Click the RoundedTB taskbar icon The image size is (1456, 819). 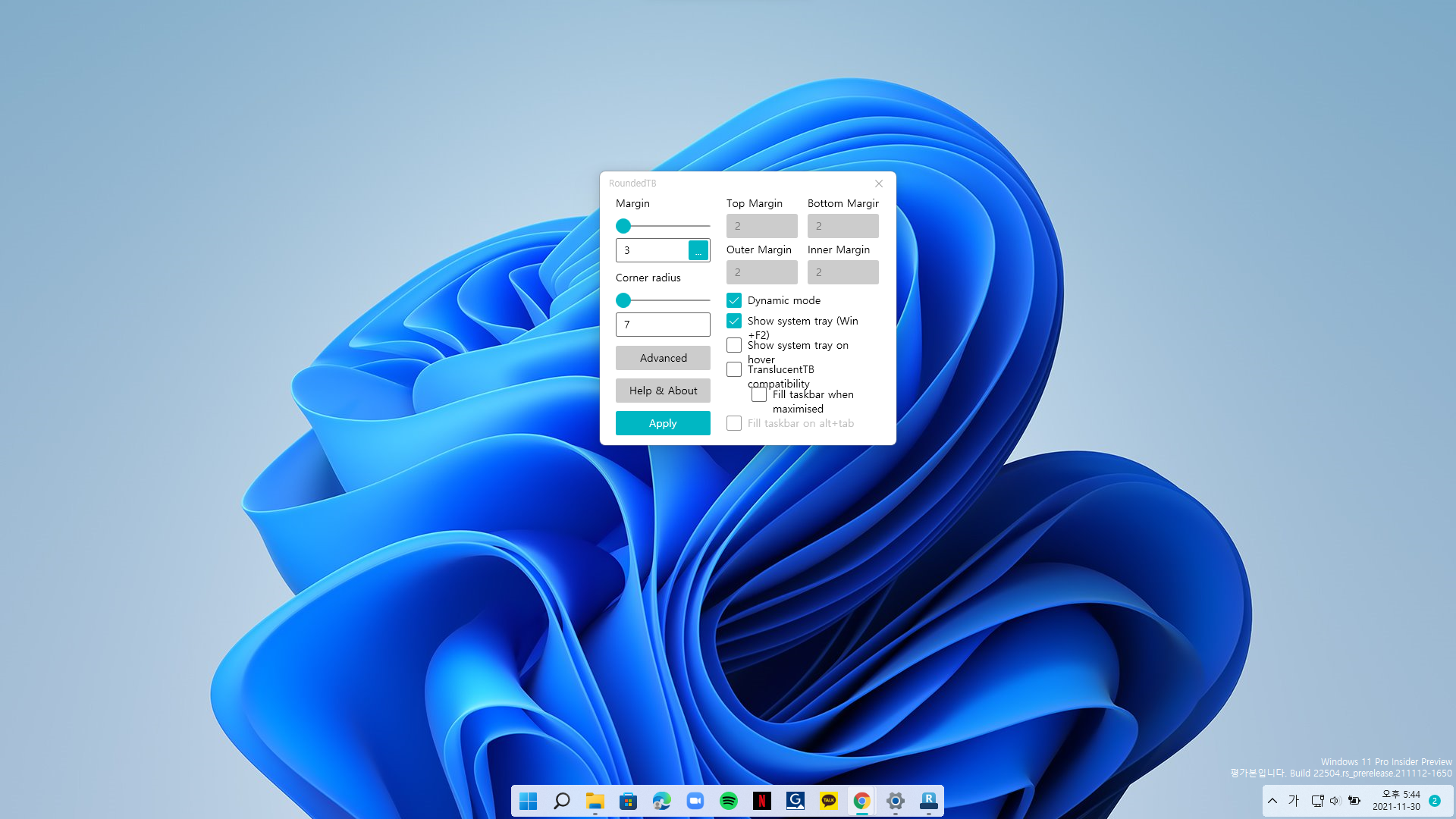click(x=928, y=801)
